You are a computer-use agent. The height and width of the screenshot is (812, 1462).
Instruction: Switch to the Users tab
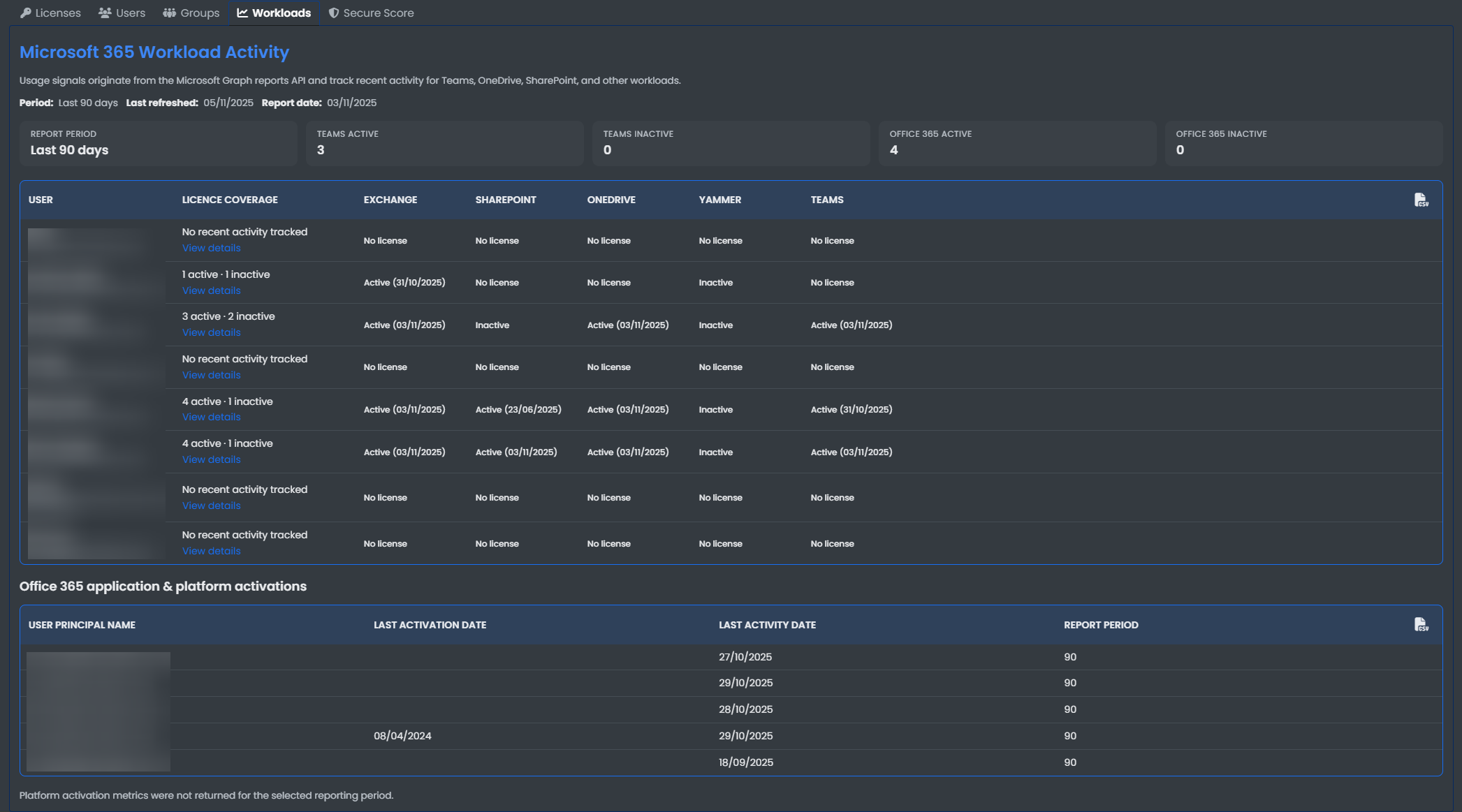[122, 13]
